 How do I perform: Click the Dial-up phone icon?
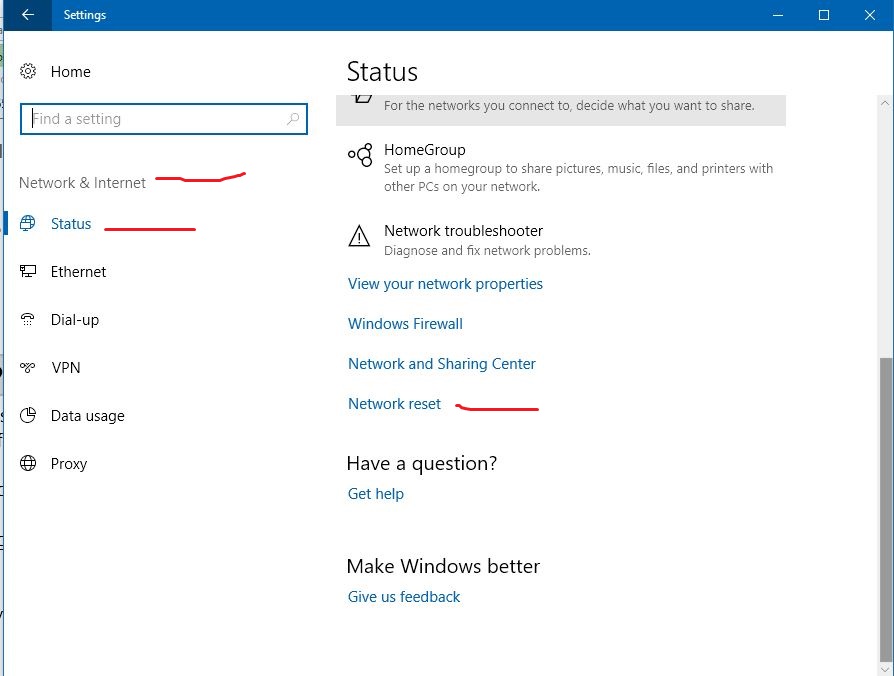tap(27, 319)
